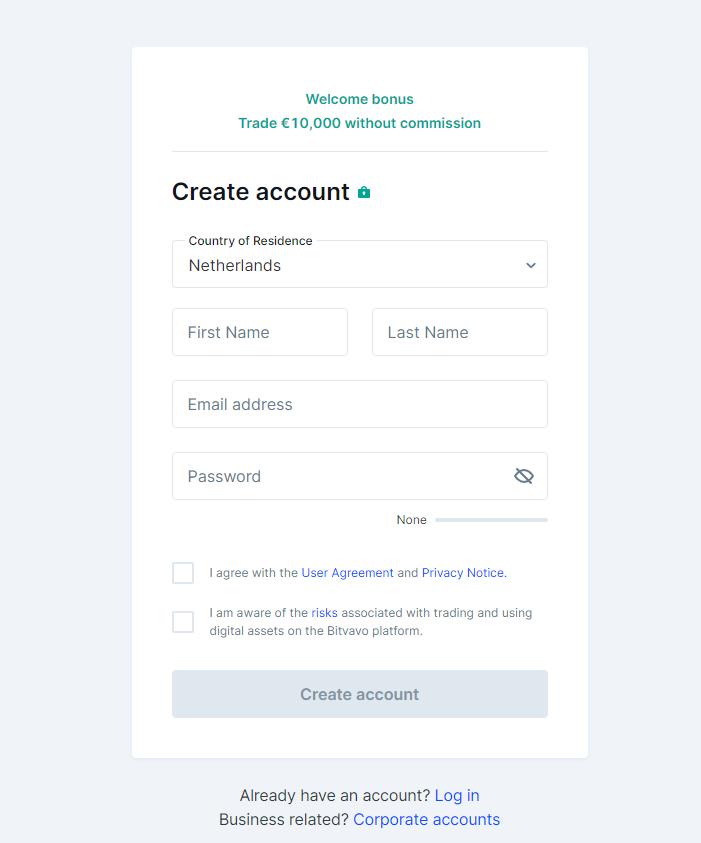The width and height of the screenshot is (701, 843).
Task: Follow the blue risks link
Action: coord(324,613)
